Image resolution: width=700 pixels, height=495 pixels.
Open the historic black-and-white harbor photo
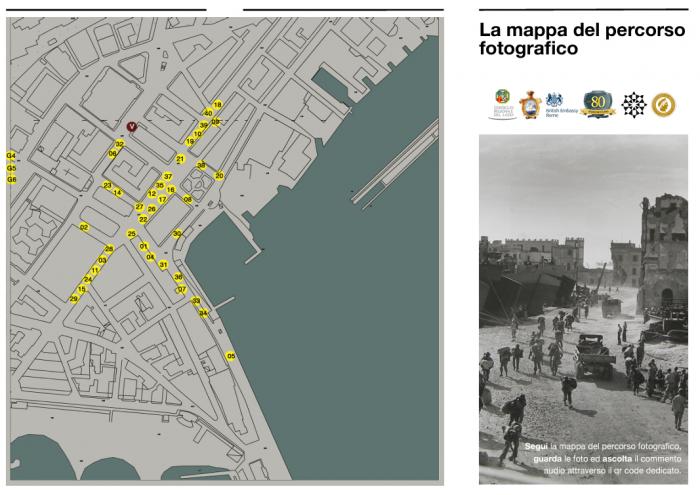coord(583,309)
